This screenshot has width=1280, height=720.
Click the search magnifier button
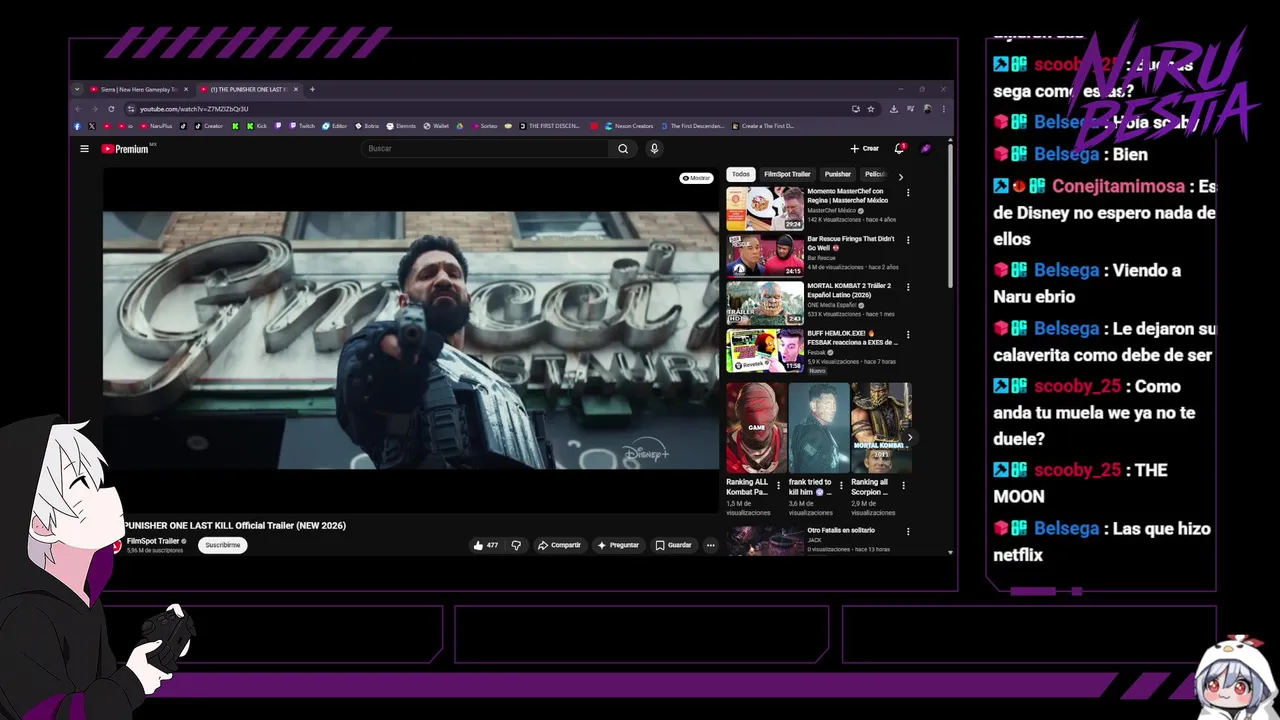623,149
